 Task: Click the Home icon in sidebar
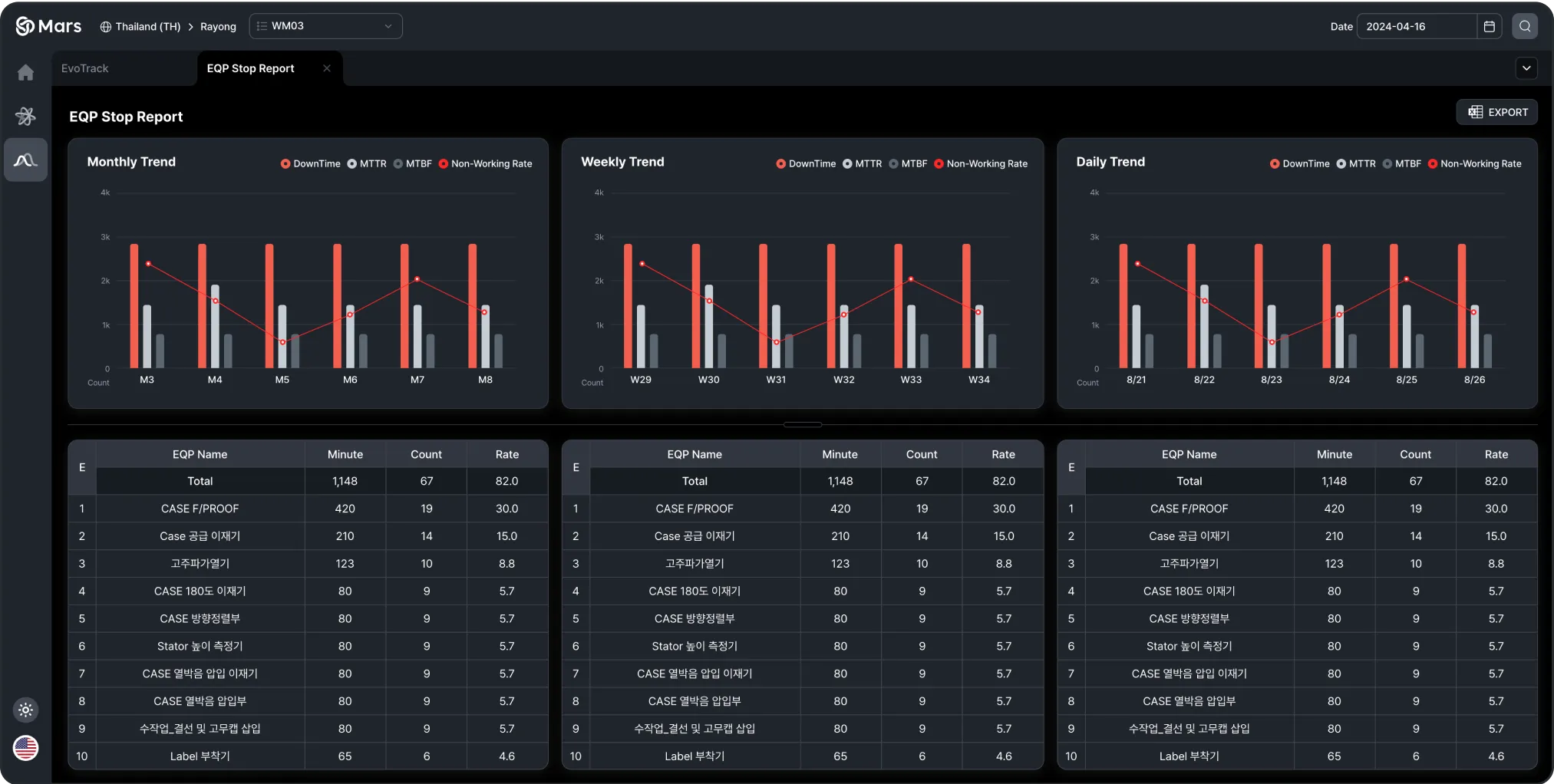pyautogui.click(x=25, y=72)
